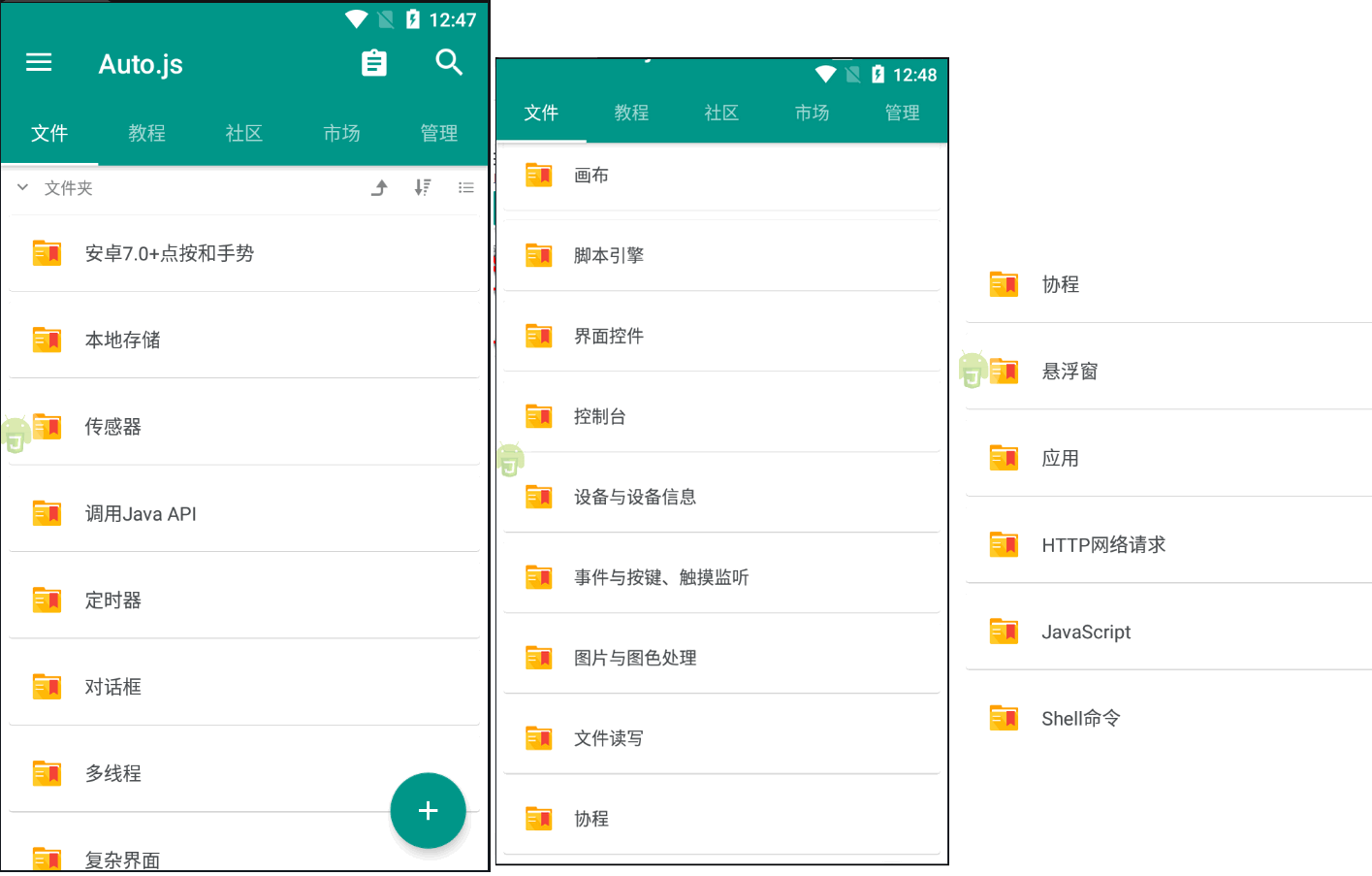Switch to 教程 tab in left screen
The height and width of the screenshot is (876, 1372).
[147, 133]
